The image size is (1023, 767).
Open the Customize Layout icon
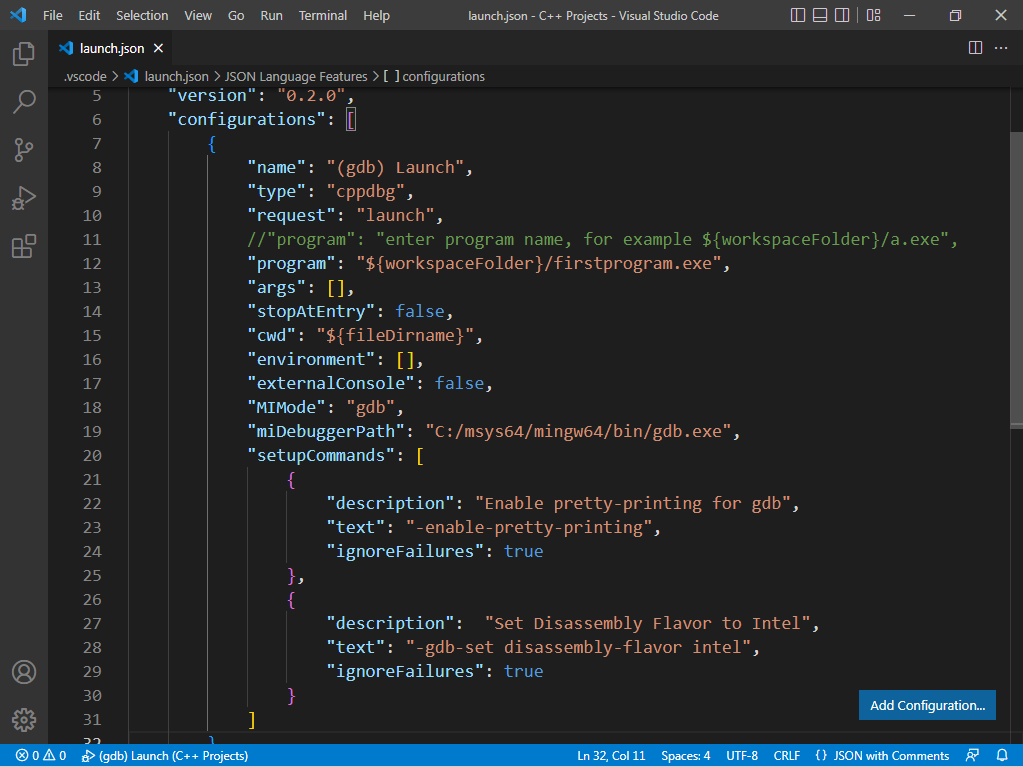pyautogui.click(x=874, y=15)
